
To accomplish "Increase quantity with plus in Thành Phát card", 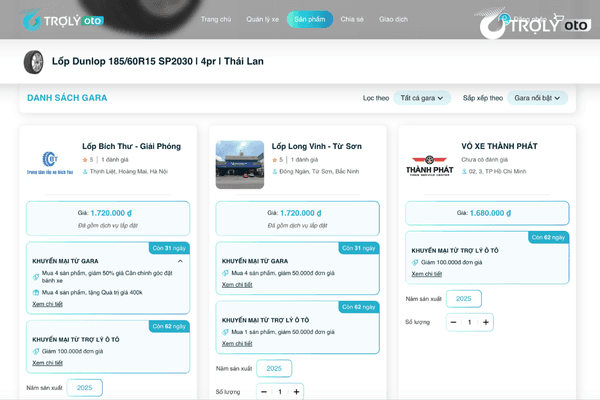I will [x=486, y=322].
